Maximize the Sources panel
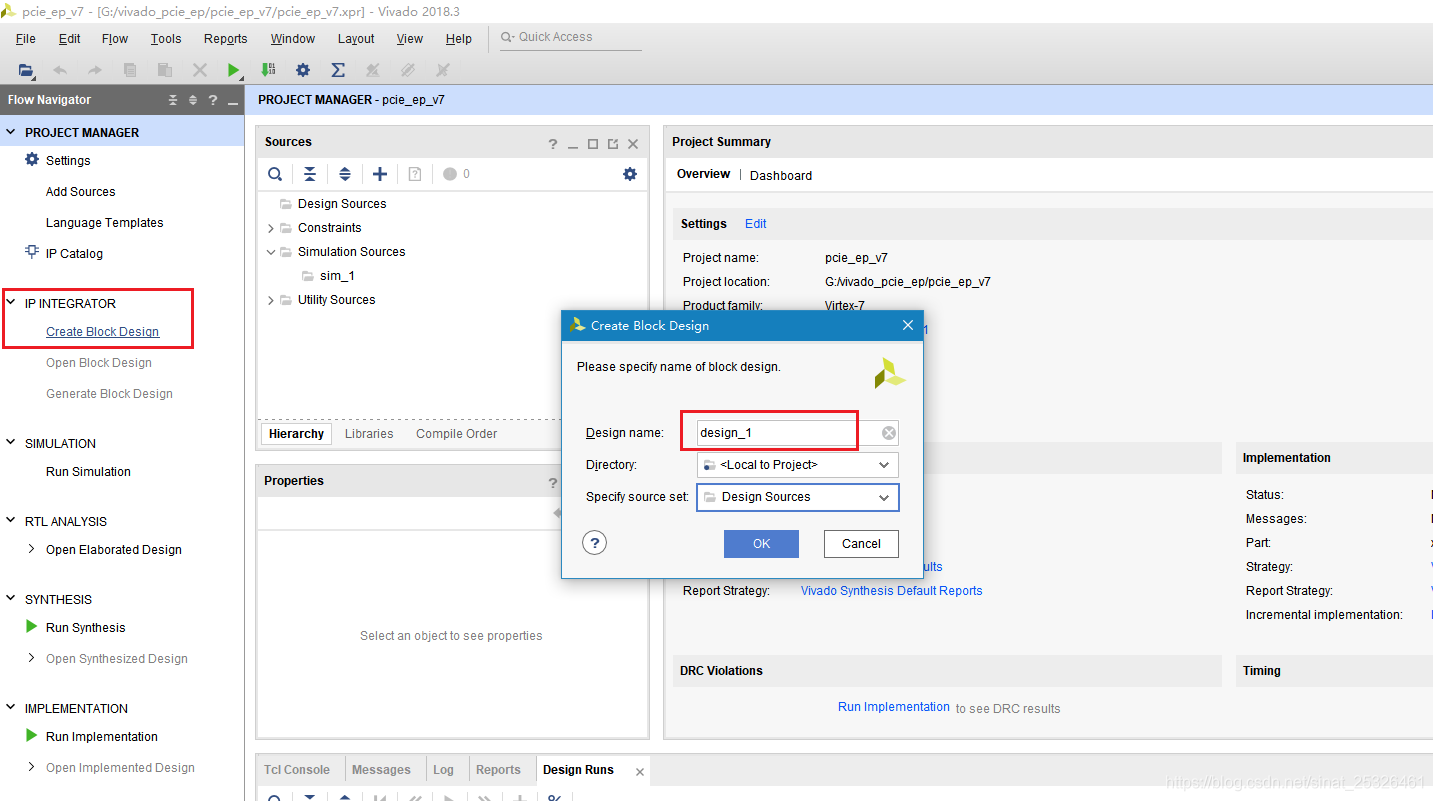 [x=593, y=144]
